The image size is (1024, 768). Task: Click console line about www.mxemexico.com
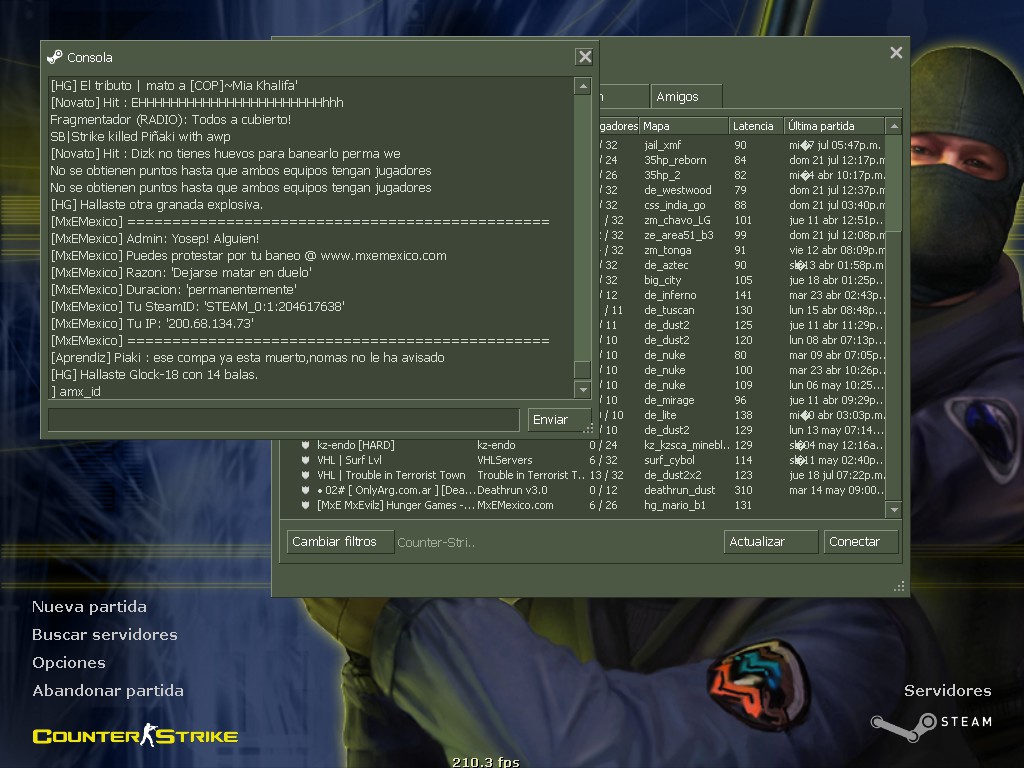click(x=248, y=255)
